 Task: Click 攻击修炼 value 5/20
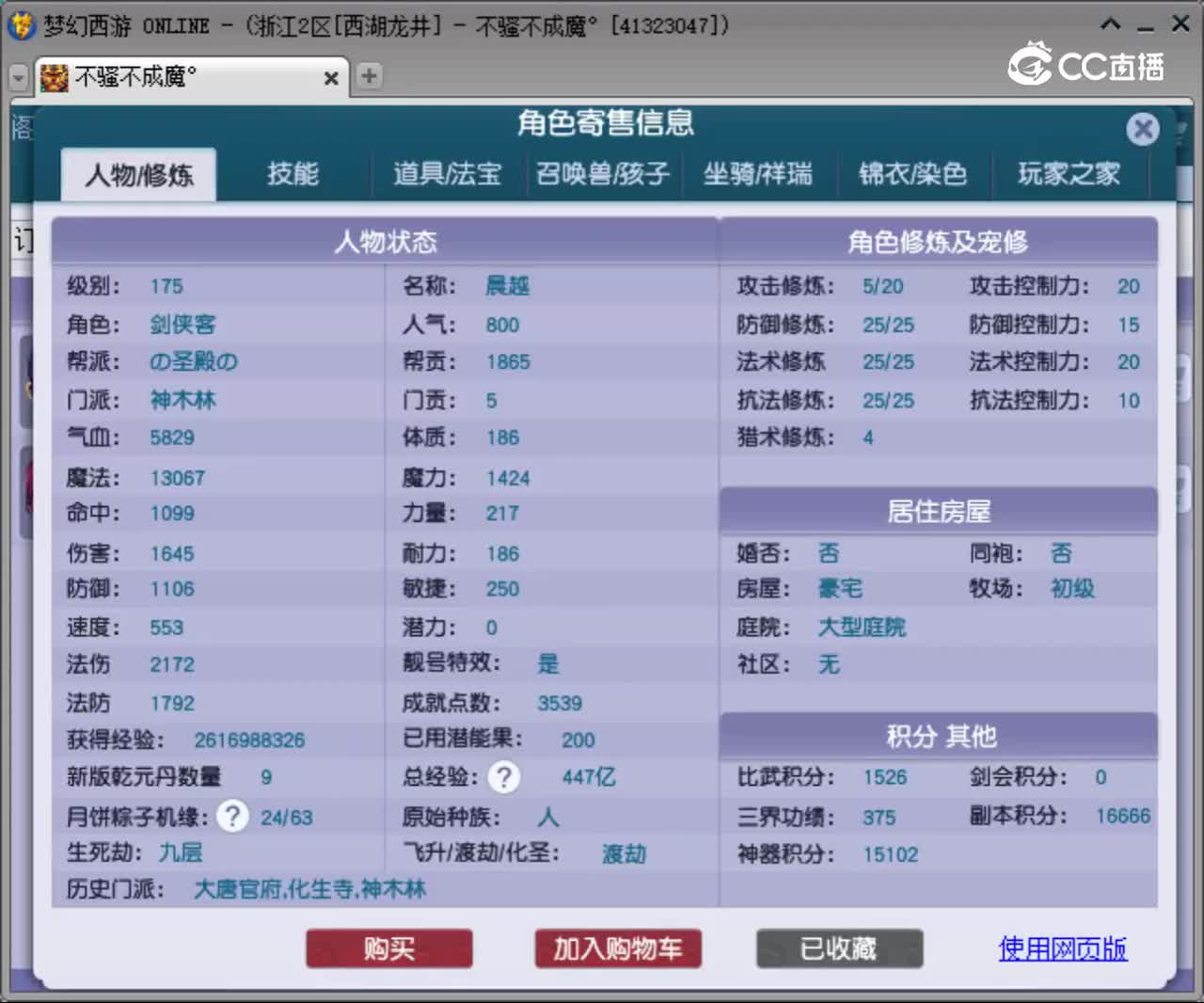882,287
